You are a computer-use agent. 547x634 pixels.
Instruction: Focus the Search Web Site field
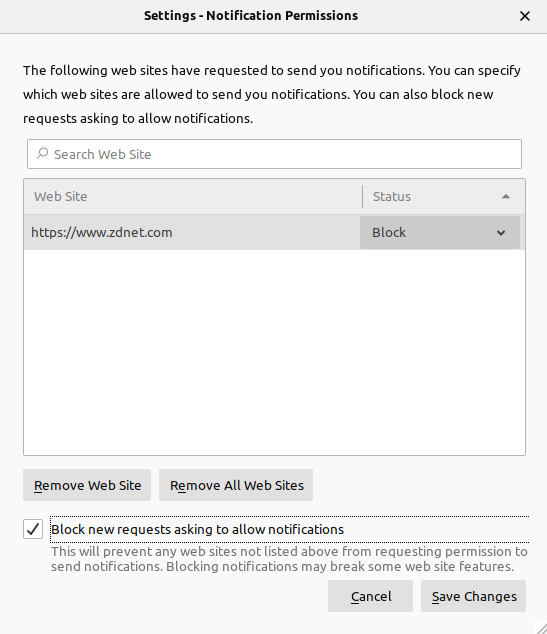274,154
